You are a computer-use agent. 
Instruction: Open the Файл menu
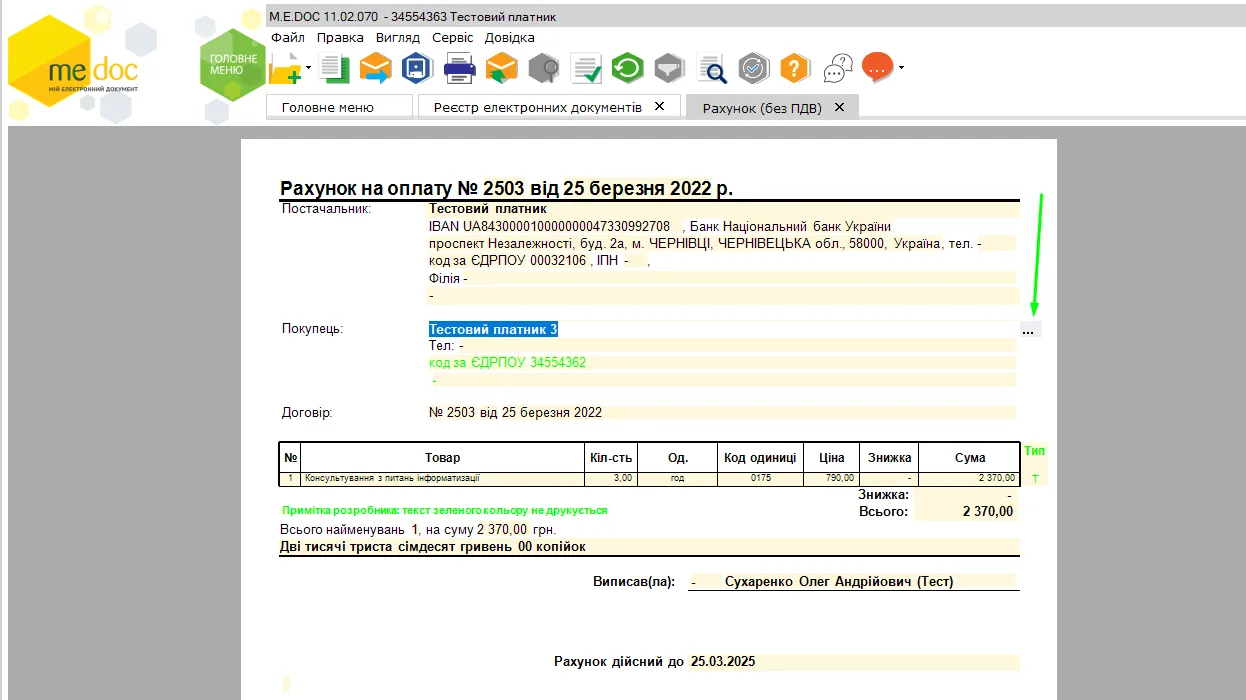pyautogui.click(x=288, y=37)
